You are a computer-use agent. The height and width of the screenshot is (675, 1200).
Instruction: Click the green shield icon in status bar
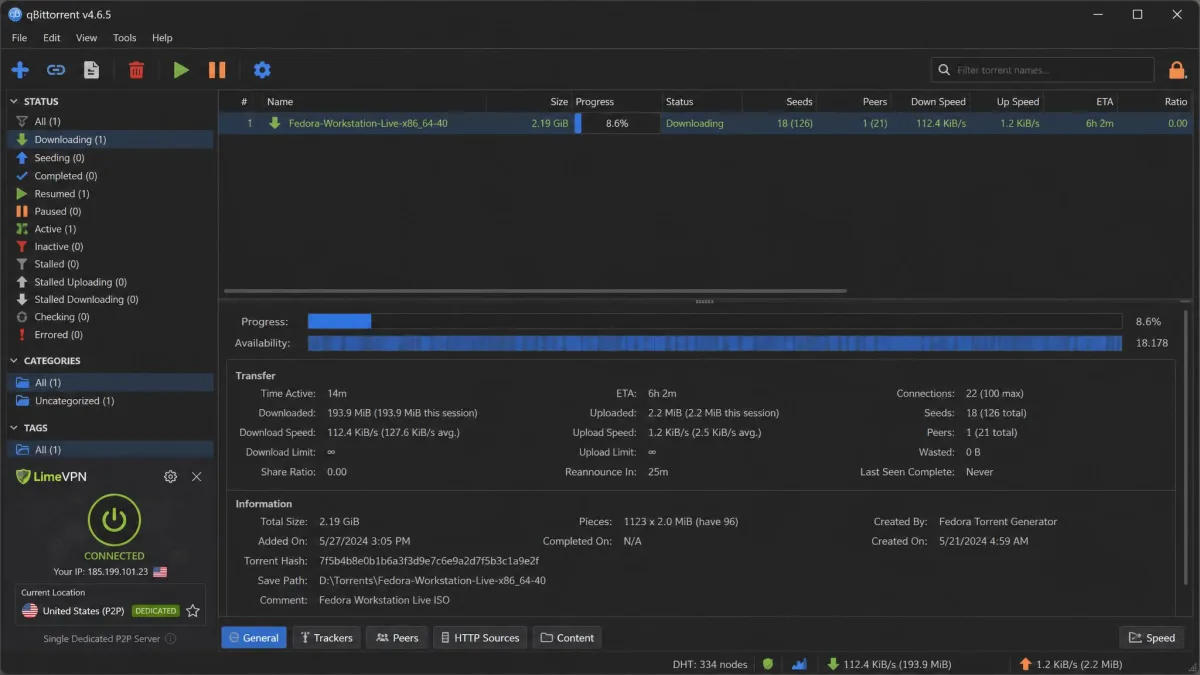768,664
